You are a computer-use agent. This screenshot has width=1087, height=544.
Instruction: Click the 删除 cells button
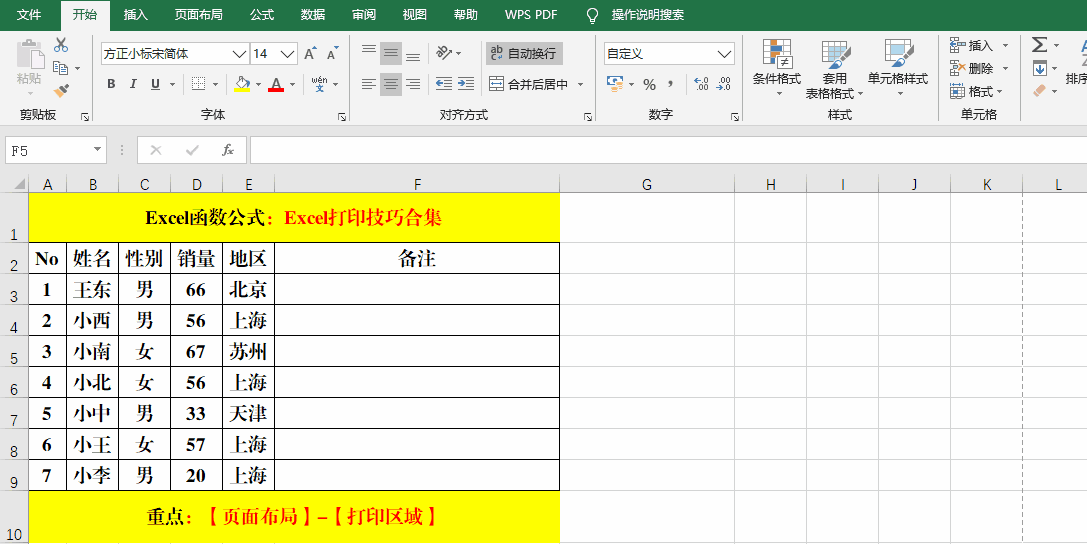[972, 68]
